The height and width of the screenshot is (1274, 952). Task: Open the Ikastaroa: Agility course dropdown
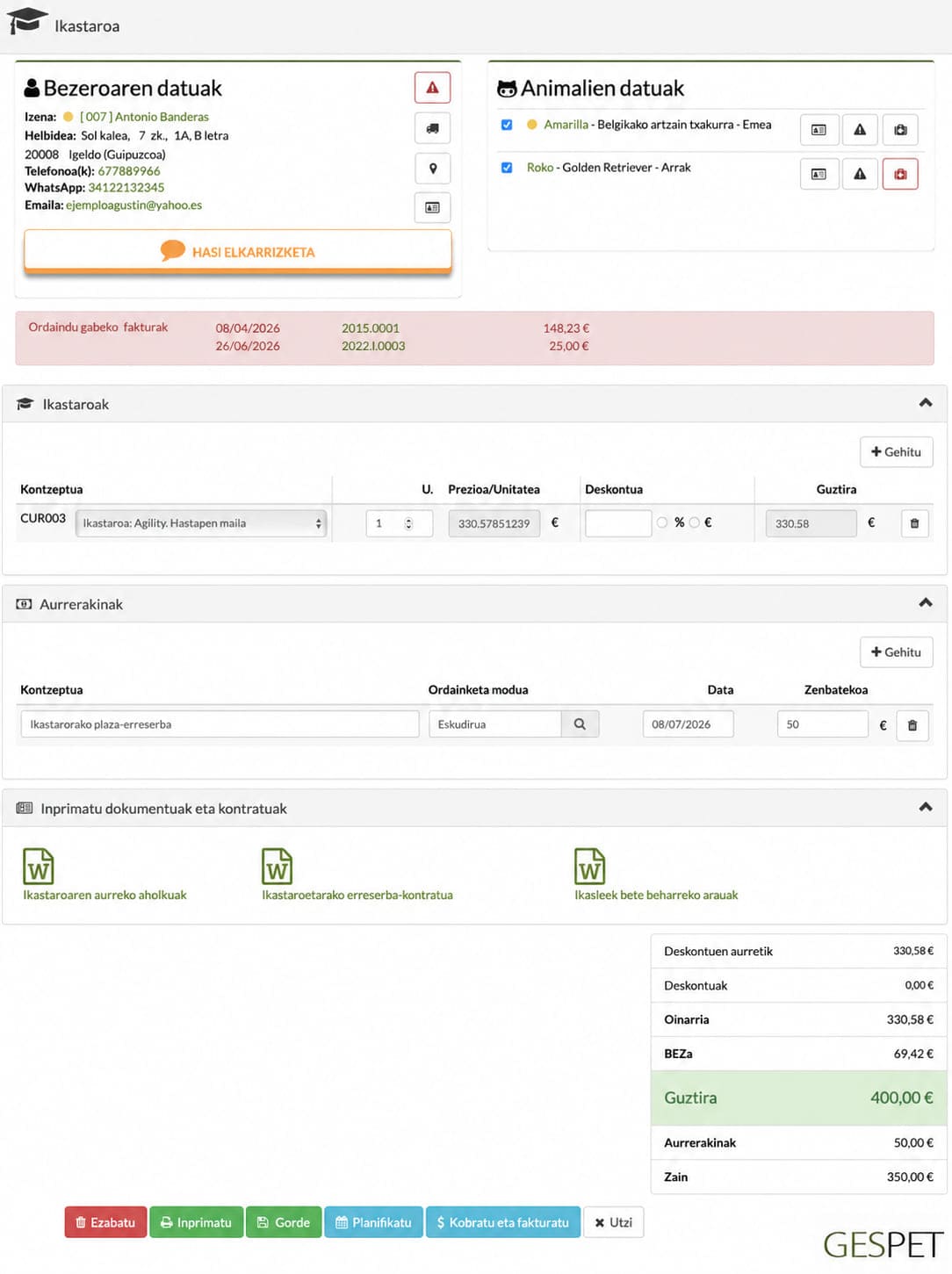[x=201, y=523]
